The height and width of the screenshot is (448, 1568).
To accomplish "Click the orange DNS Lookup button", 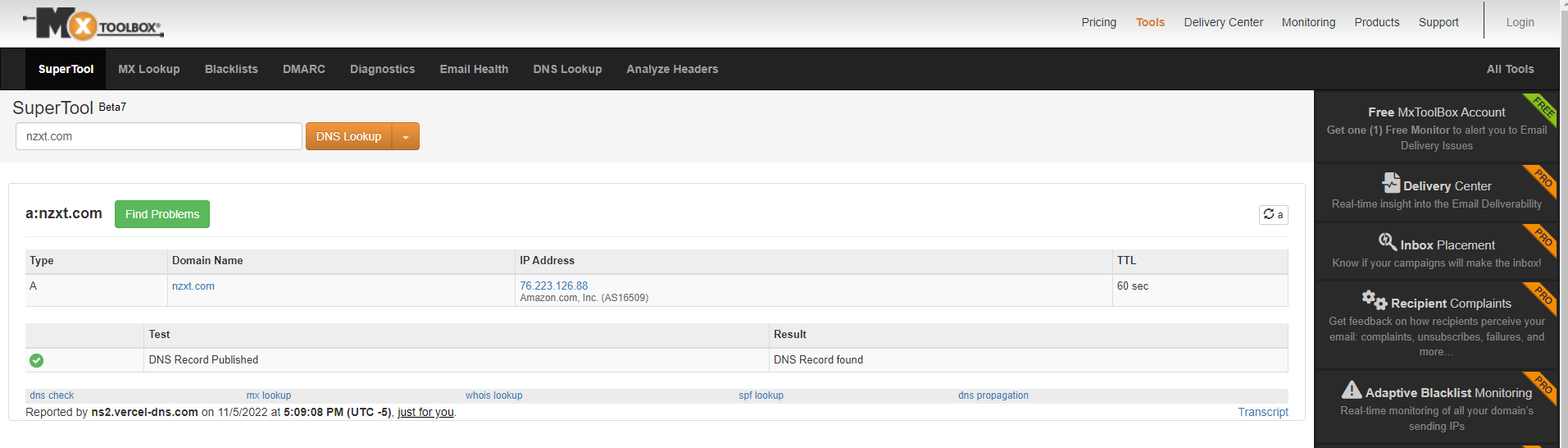I will (349, 137).
